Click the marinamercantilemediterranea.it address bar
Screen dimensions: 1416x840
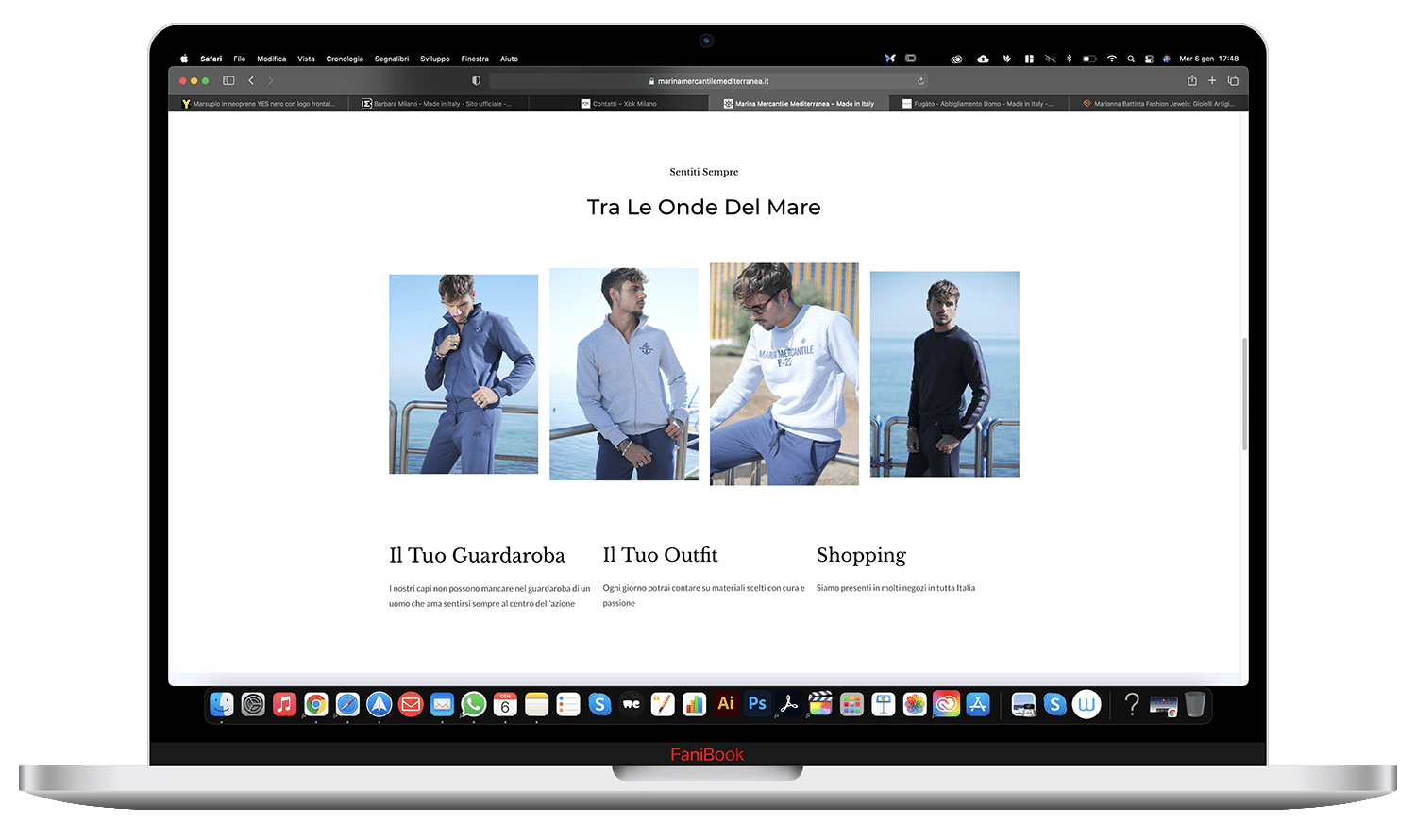[709, 81]
